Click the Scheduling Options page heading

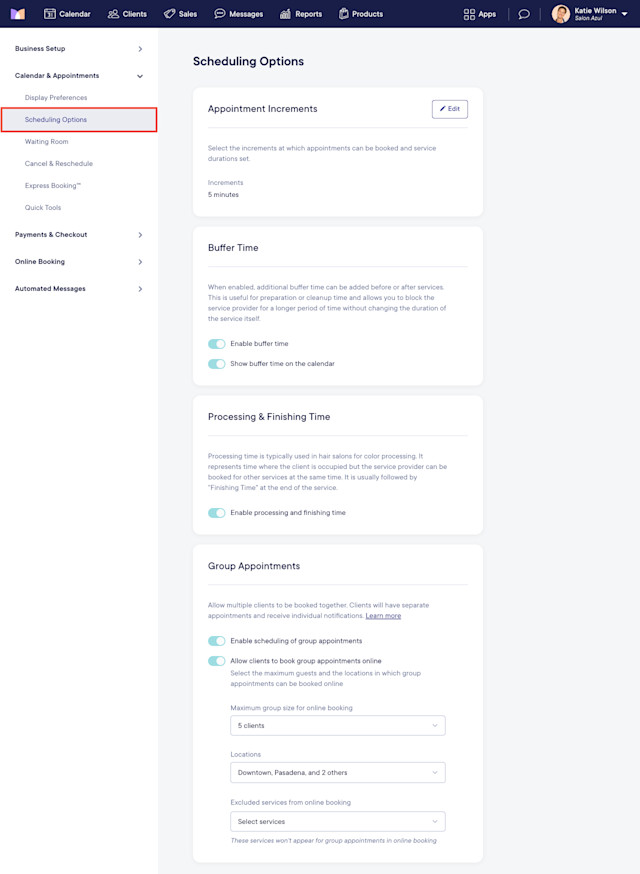click(248, 61)
